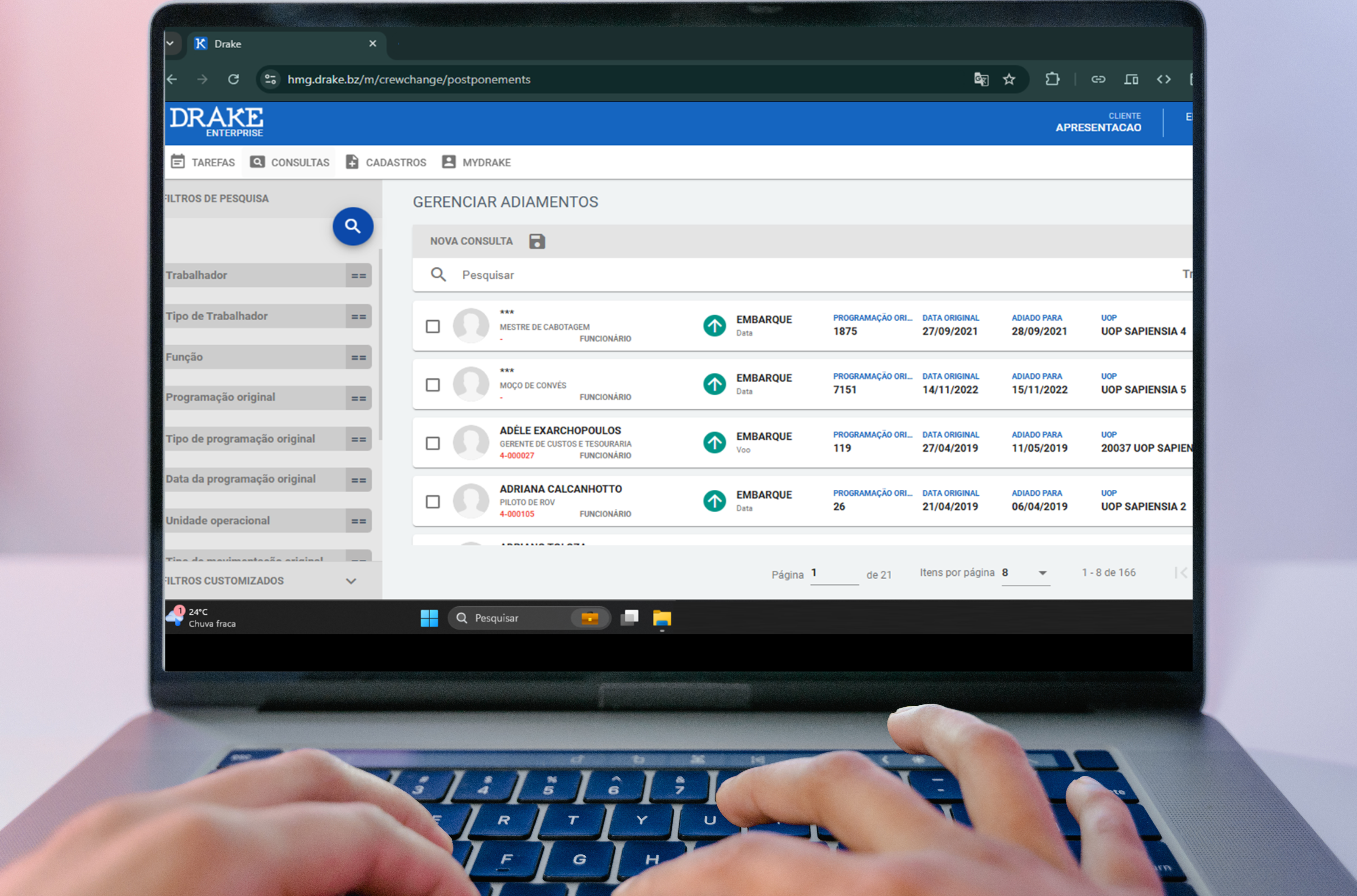Change operator on Data da programação original filter
This screenshot has width=1357, height=896.
(x=358, y=480)
